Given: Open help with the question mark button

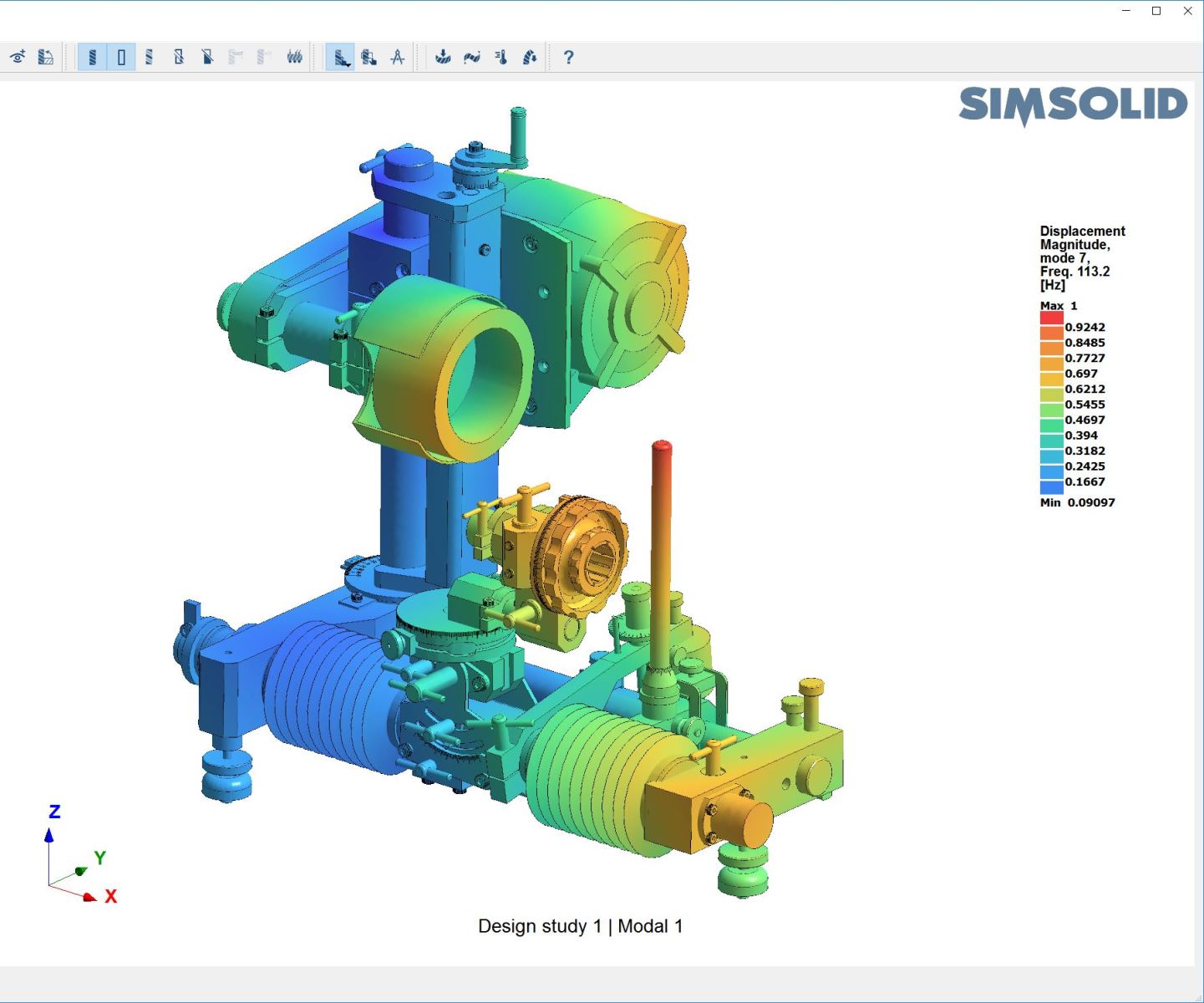Looking at the screenshot, I should click(x=568, y=57).
